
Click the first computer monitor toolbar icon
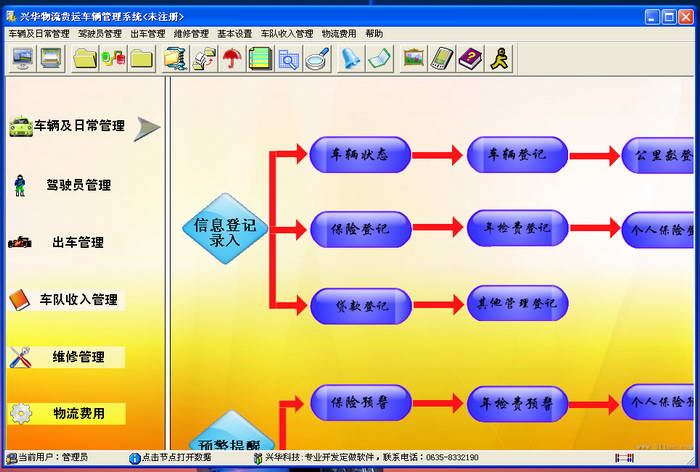tap(22, 58)
